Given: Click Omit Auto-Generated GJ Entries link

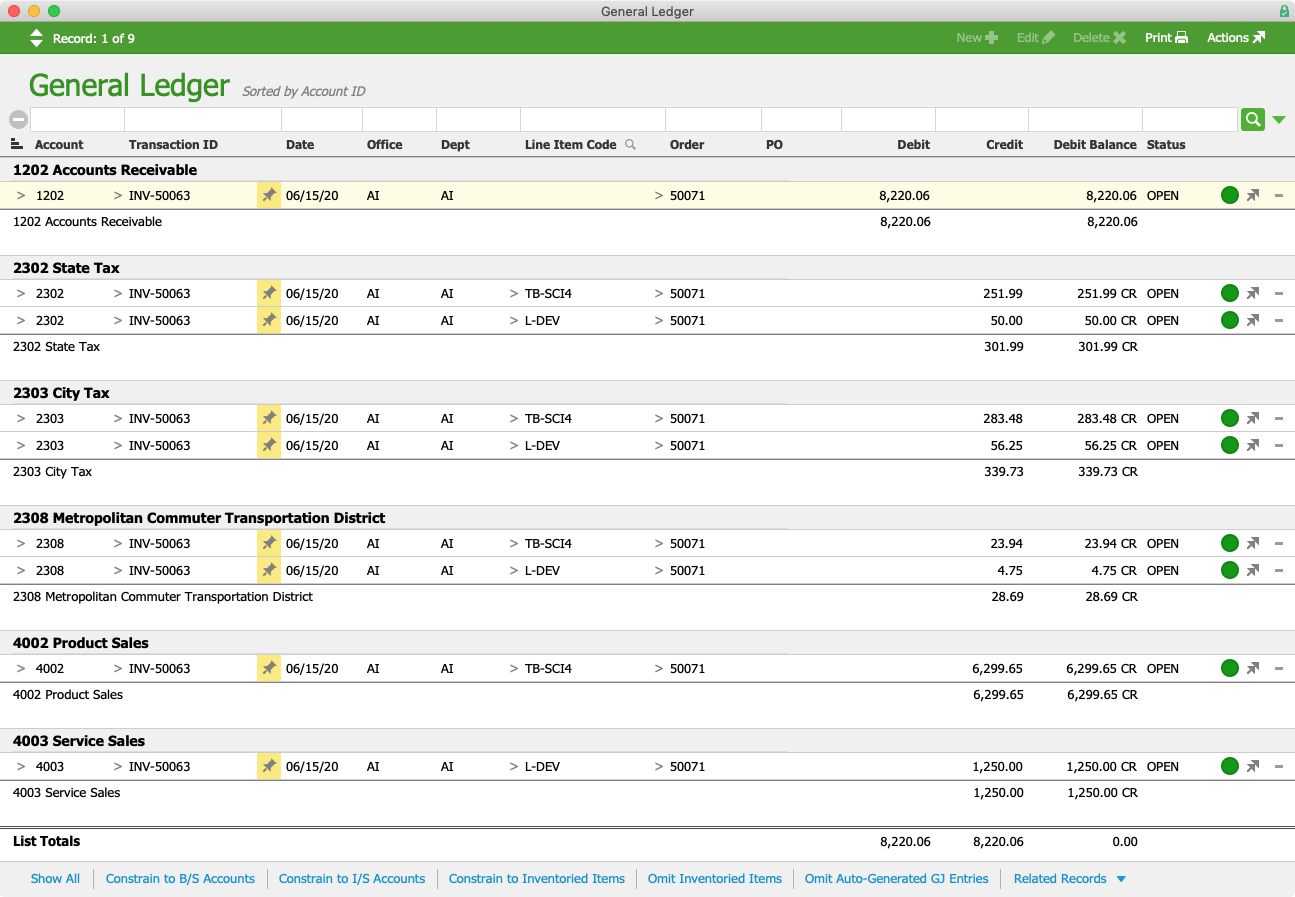Looking at the screenshot, I should coord(896,879).
